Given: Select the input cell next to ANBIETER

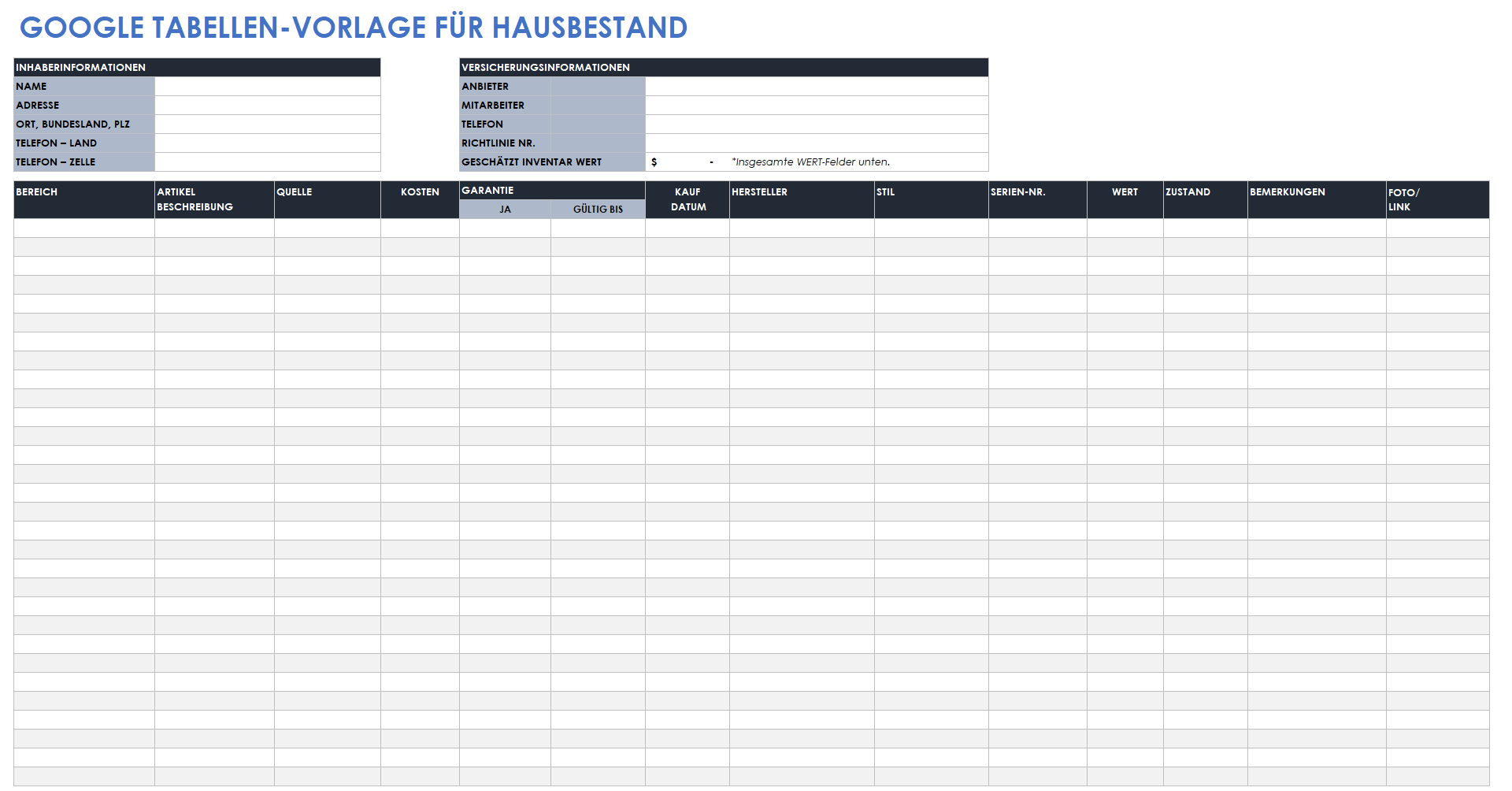Looking at the screenshot, I should 817,87.
